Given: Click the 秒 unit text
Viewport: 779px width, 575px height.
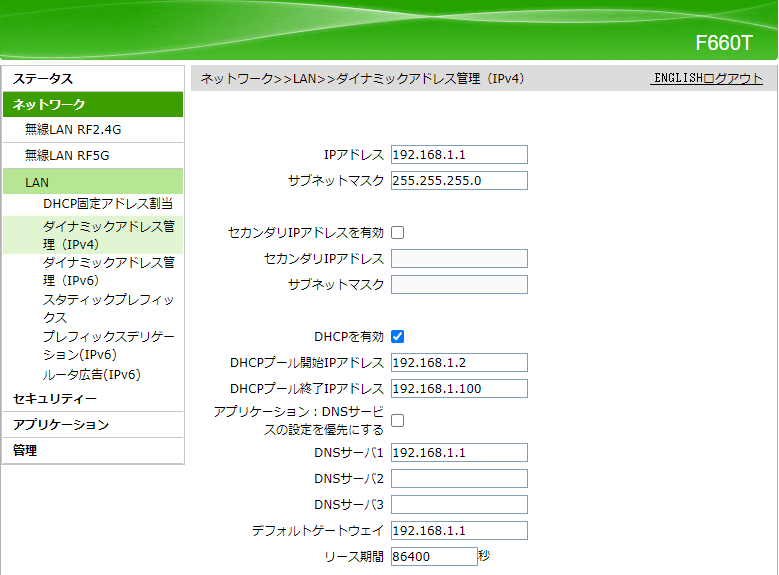Looking at the screenshot, I should [x=484, y=556].
